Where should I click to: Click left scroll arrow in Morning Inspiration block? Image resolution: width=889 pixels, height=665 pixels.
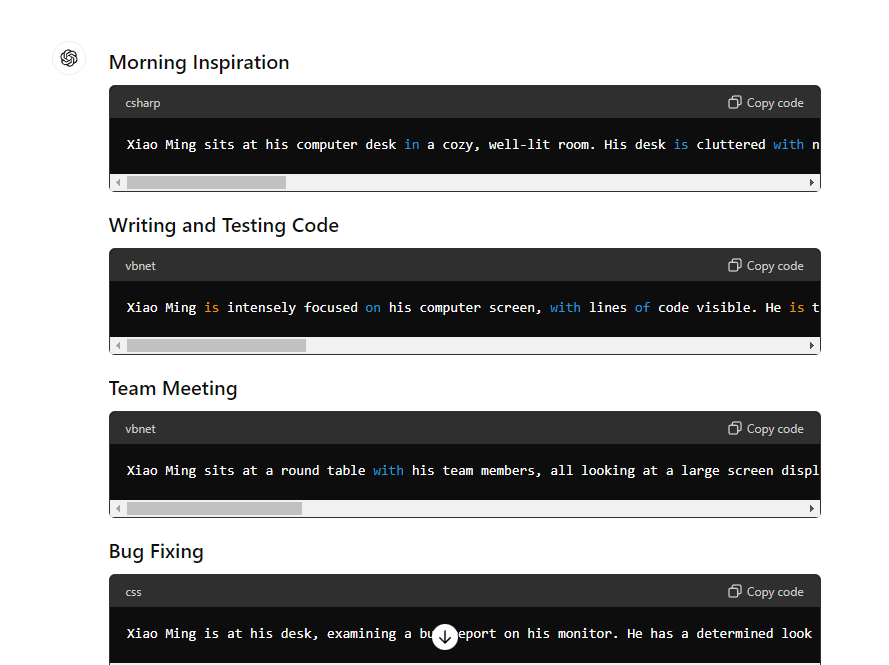[x=118, y=183]
